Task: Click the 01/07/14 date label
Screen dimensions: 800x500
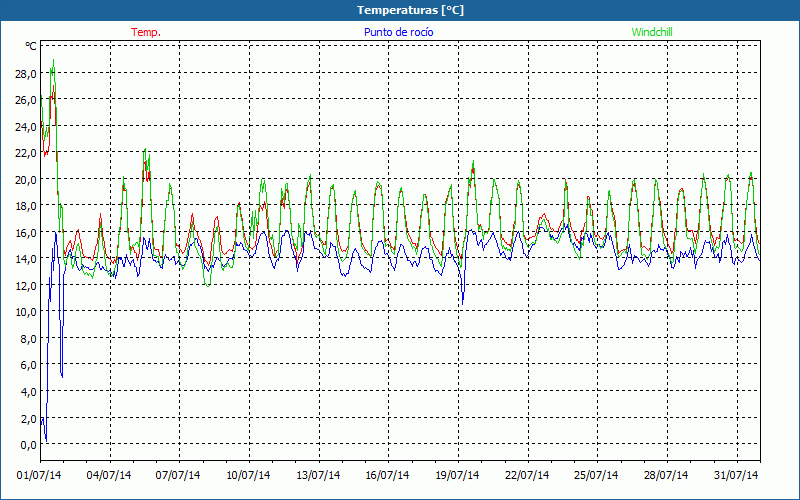Action: [39, 476]
